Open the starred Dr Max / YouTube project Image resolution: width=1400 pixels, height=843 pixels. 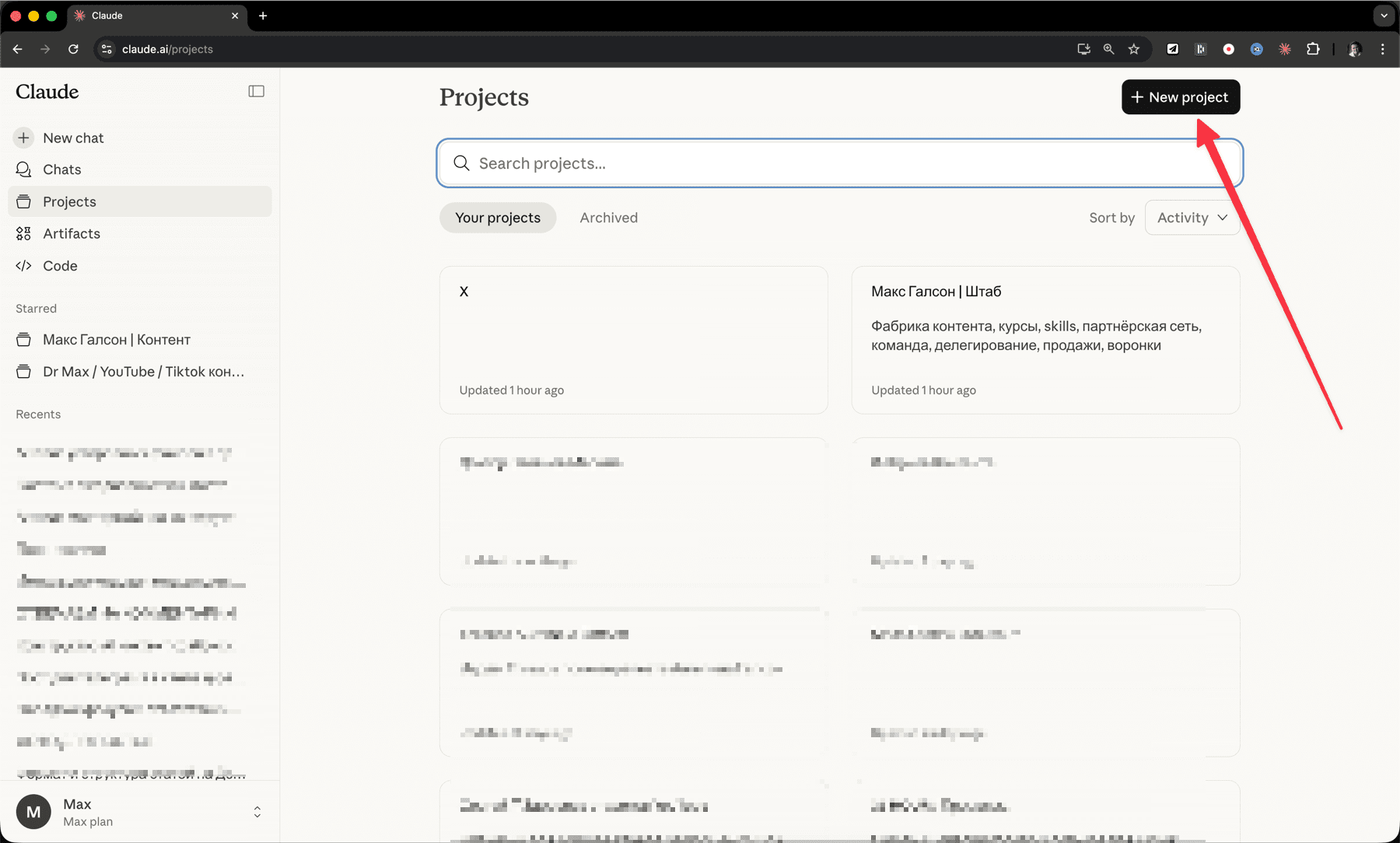142,372
